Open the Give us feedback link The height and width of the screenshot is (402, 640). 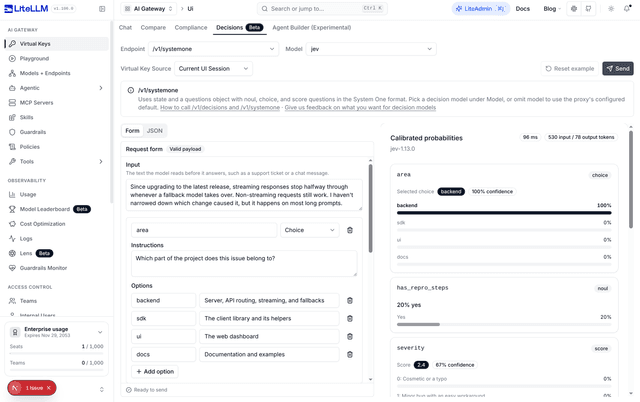[360, 107]
